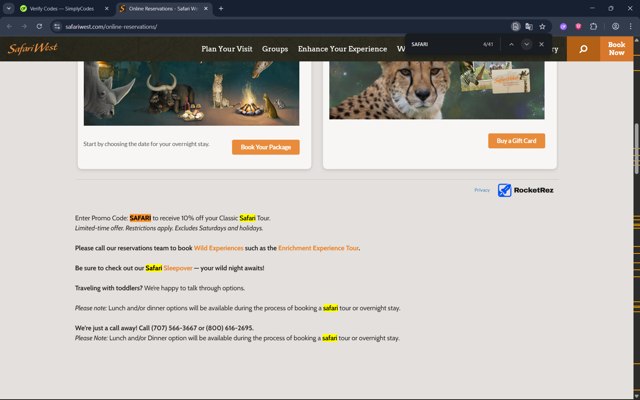Click the phone number line starting "We're just a call away!"
This screenshot has width=640, height=400.
point(164,328)
